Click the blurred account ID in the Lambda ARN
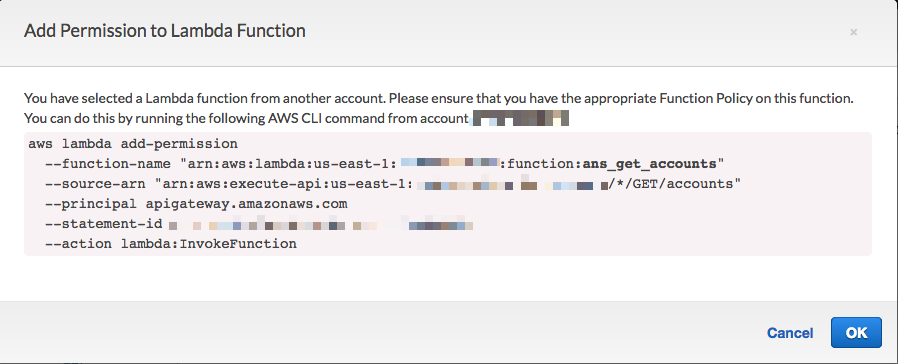898x364 pixels. tap(450, 163)
